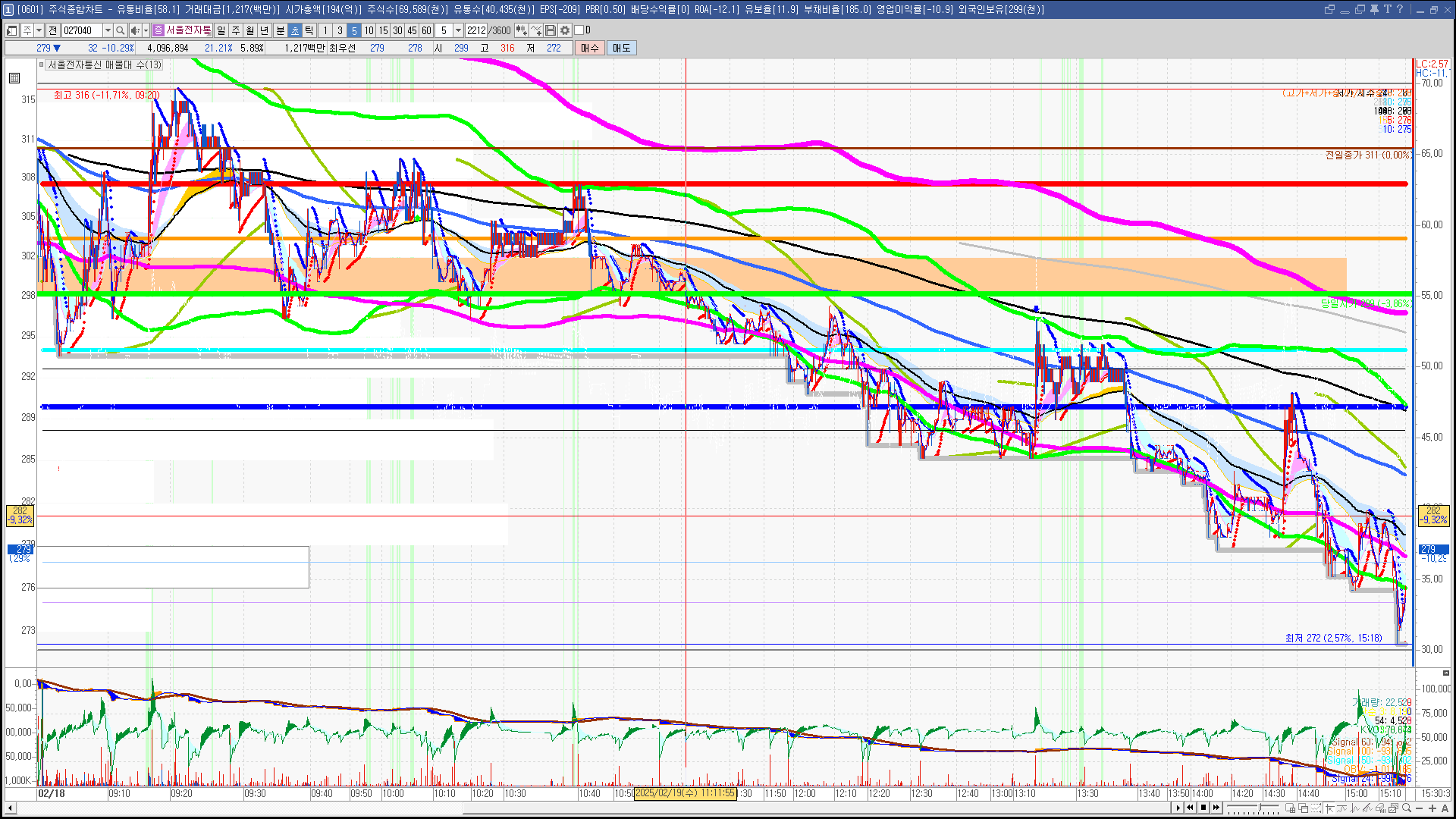Switch to 분 (minute) chart period
Viewport: 1456px width, 819px height.
pyautogui.click(x=280, y=30)
